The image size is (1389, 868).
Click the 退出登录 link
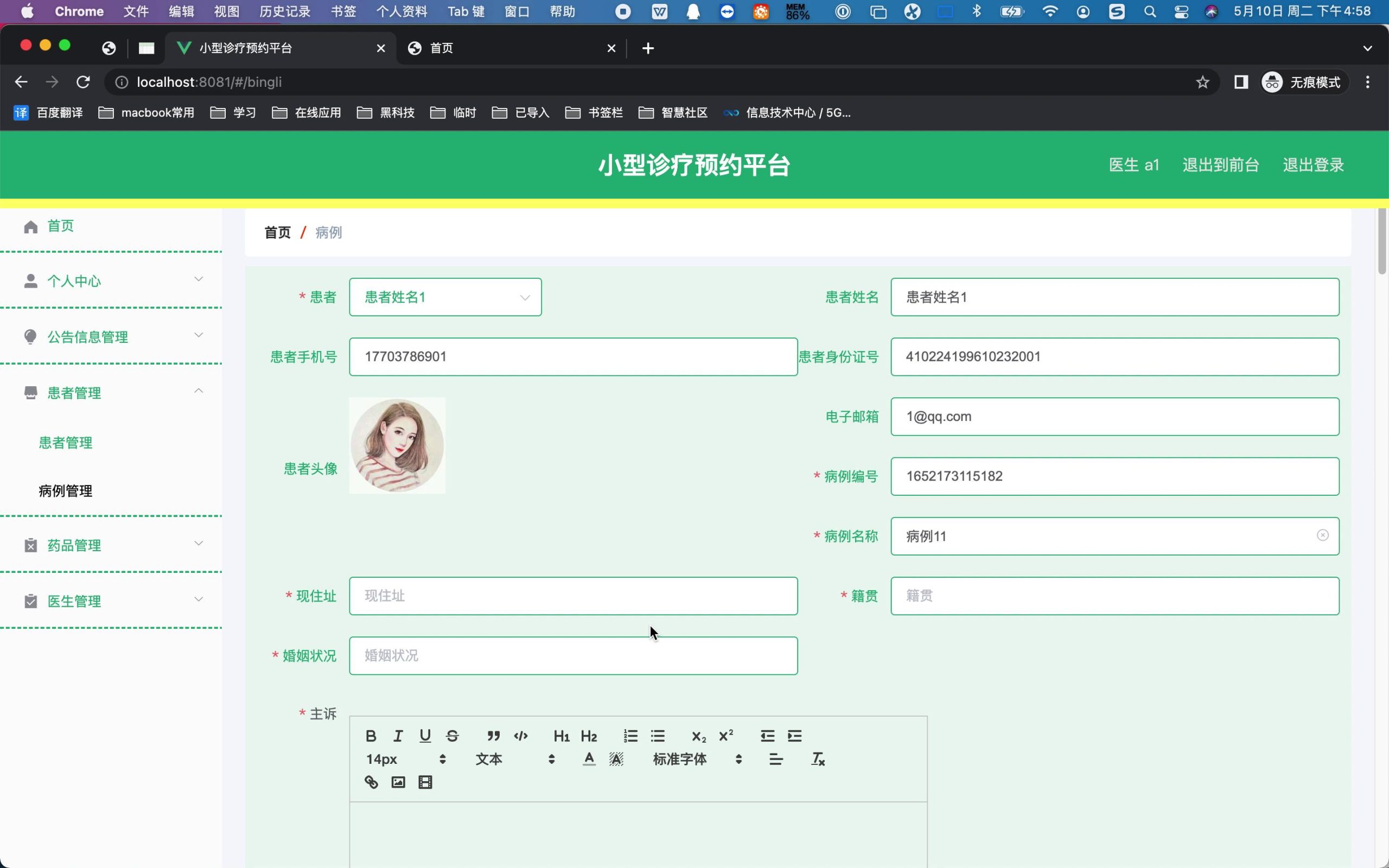[1312, 165]
